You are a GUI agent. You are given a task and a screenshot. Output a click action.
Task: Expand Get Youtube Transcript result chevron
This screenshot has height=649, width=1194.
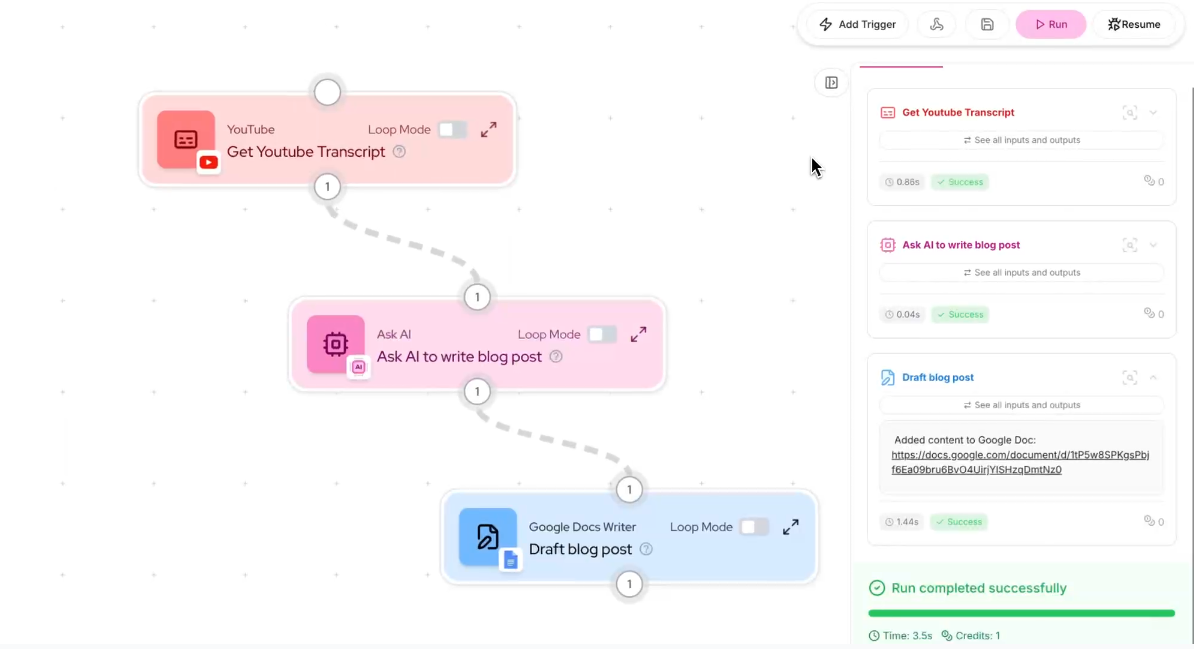[x=1153, y=113]
